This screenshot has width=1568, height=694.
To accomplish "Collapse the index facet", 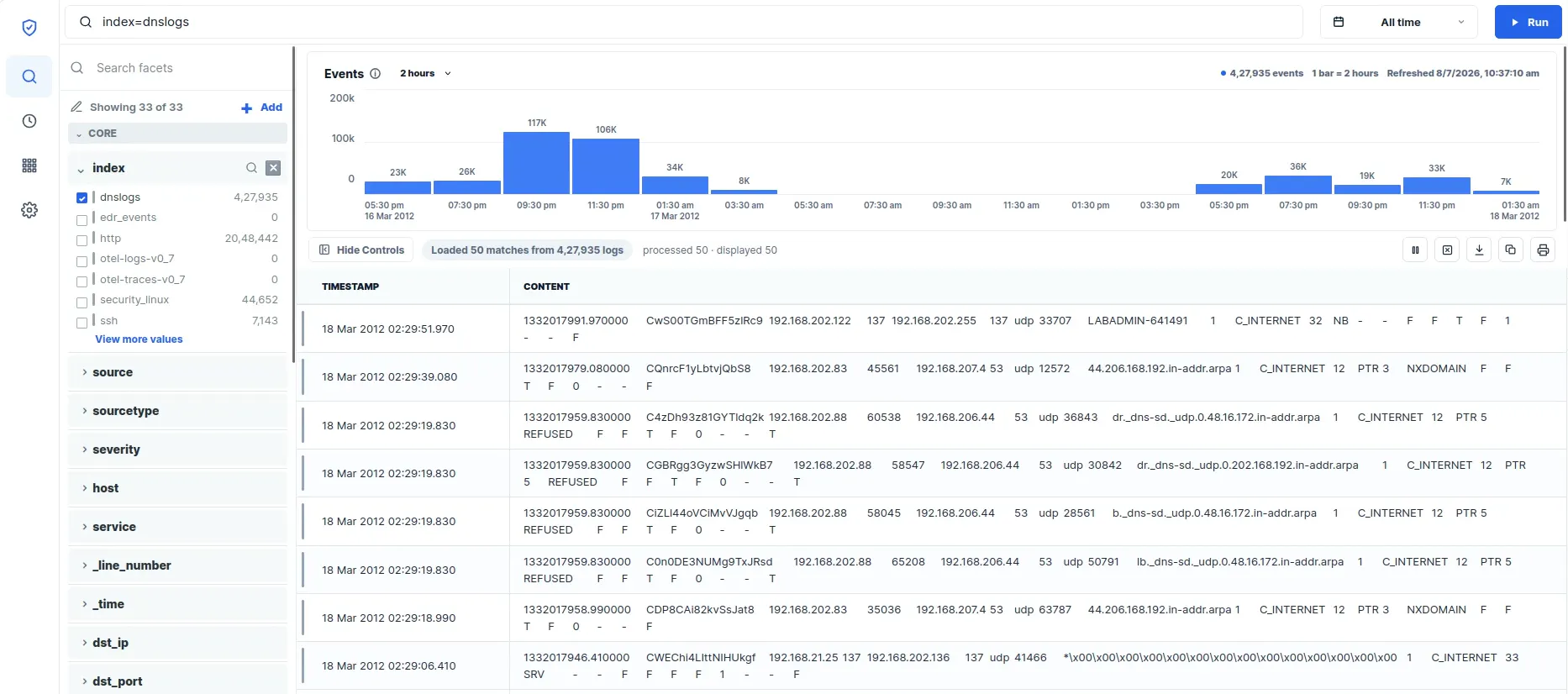I will (81, 169).
